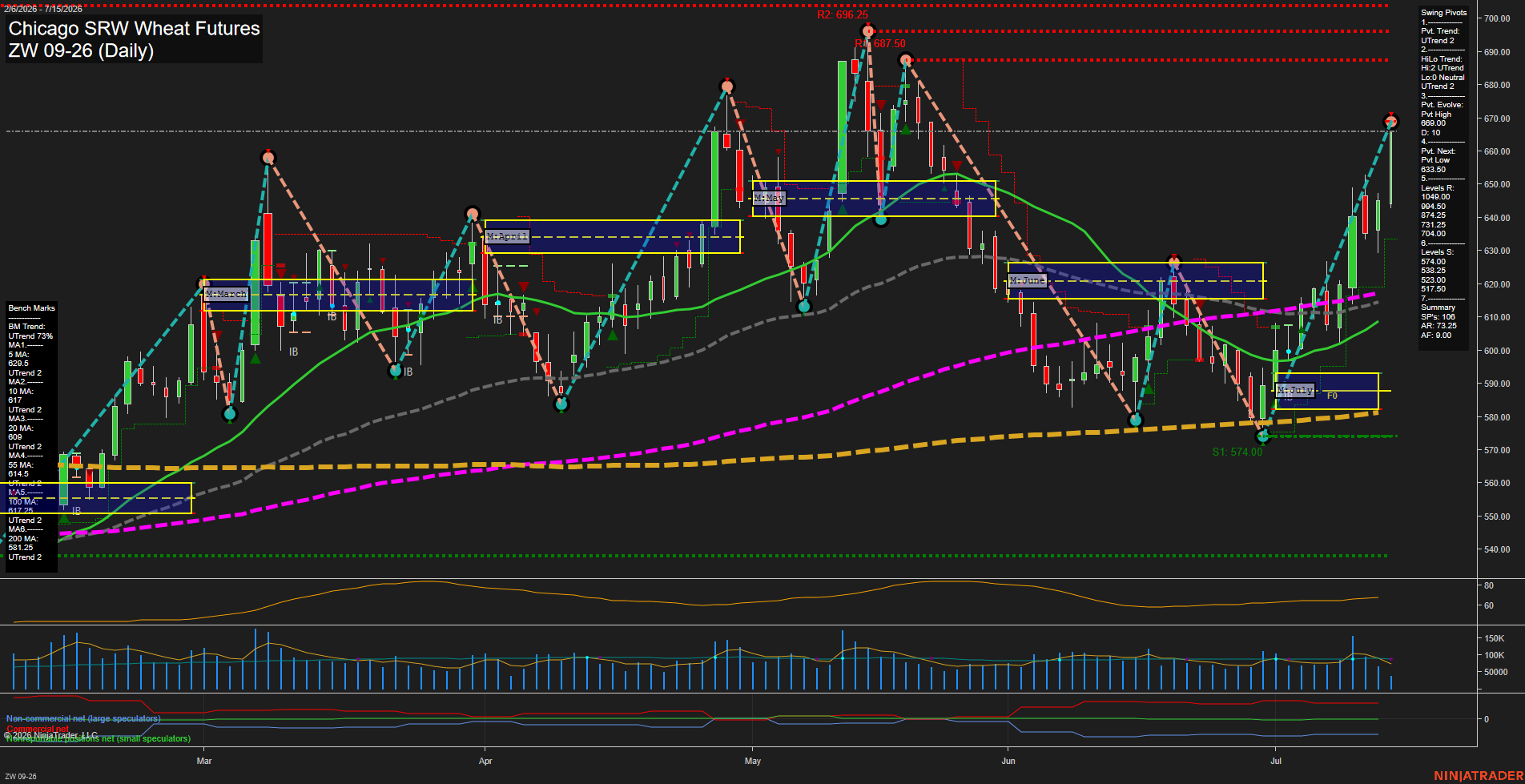Select the ZW 09-26 (Daily) subtitle
Screen dimensions: 1525x784
[81, 51]
